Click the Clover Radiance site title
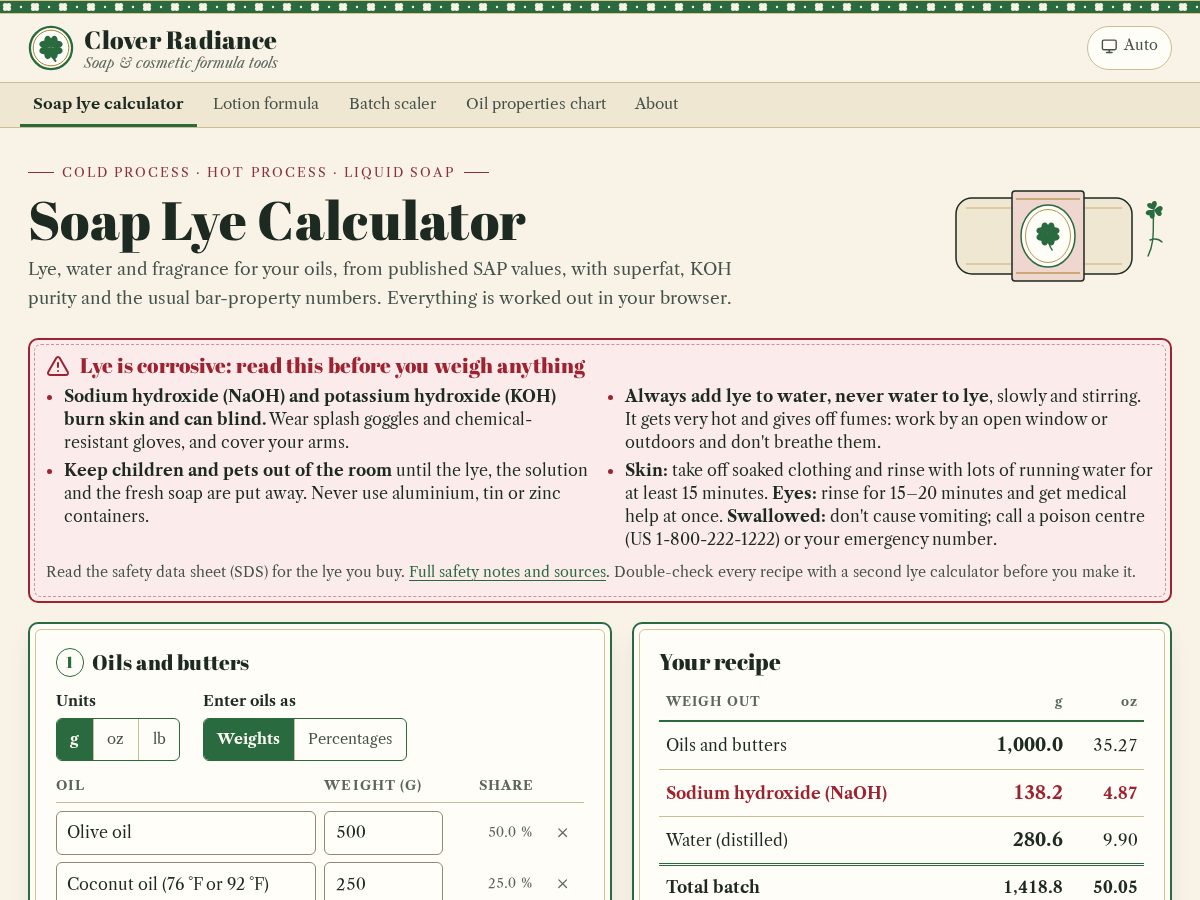This screenshot has width=1200, height=900. (180, 41)
